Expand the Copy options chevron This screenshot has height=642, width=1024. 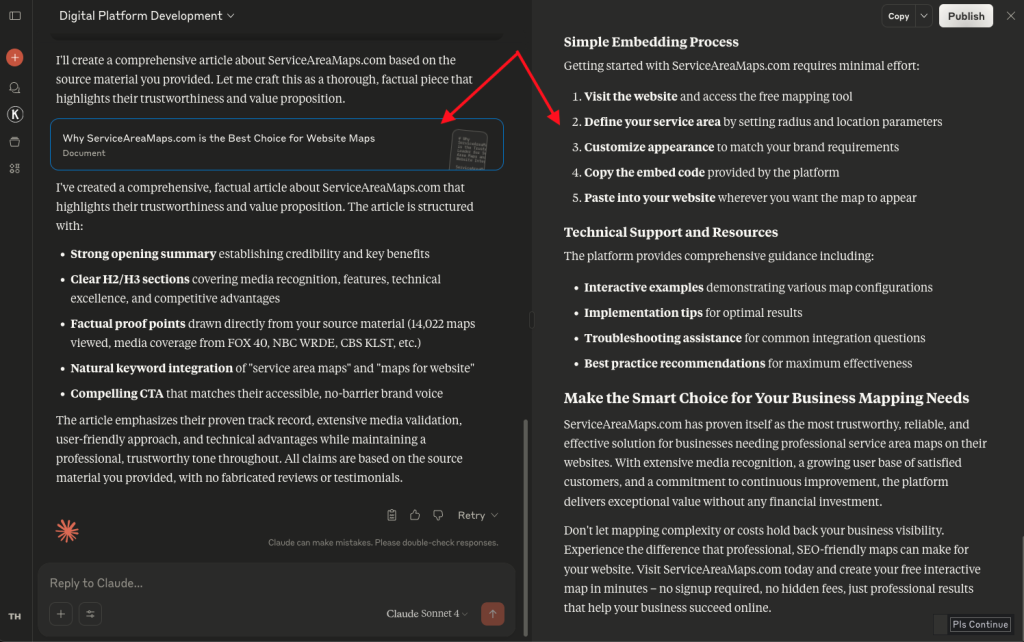click(x=924, y=16)
